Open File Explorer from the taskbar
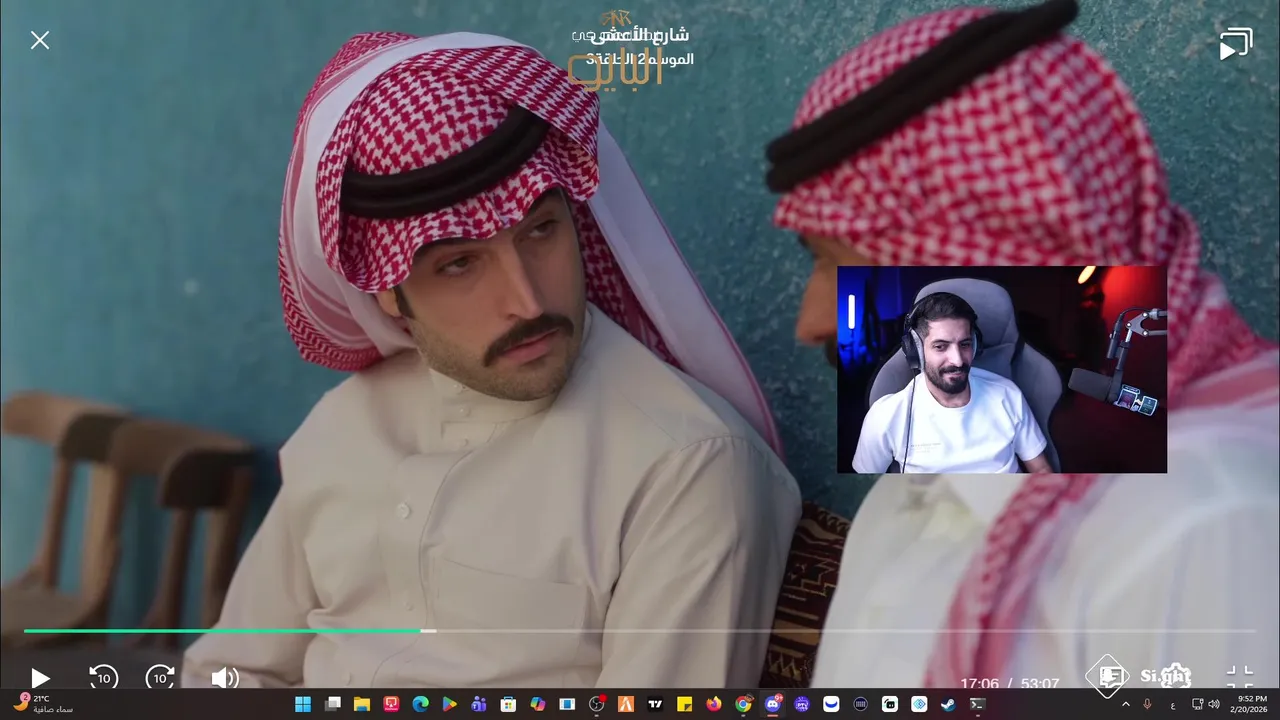Viewport: 1280px width, 720px height. pyautogui.click(x=362, y=704)
